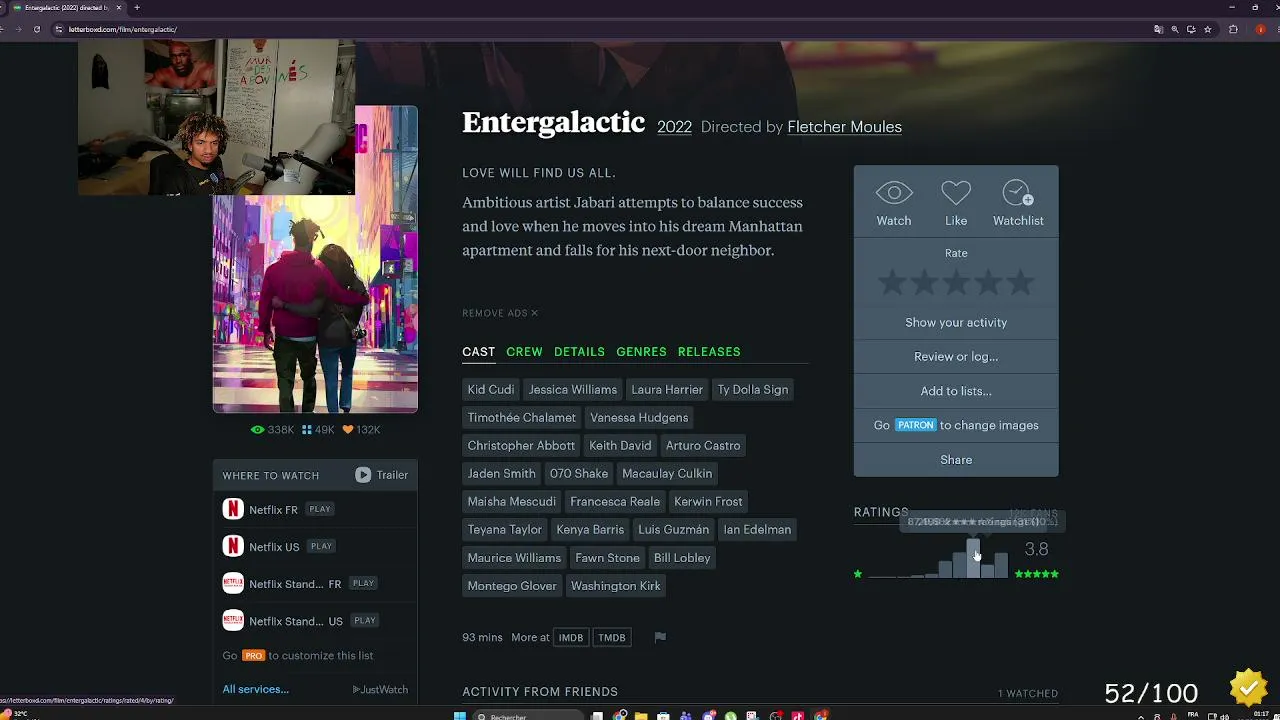Screen dimensions: 1280x720
Task: Click Netflix Standard US icon
Action: click(233, 620)
